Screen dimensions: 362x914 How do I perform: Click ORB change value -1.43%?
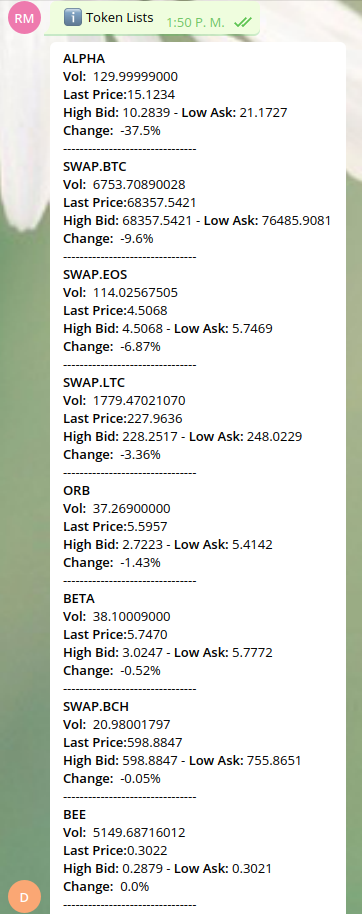pyautogui.click(x=140, y=563)
